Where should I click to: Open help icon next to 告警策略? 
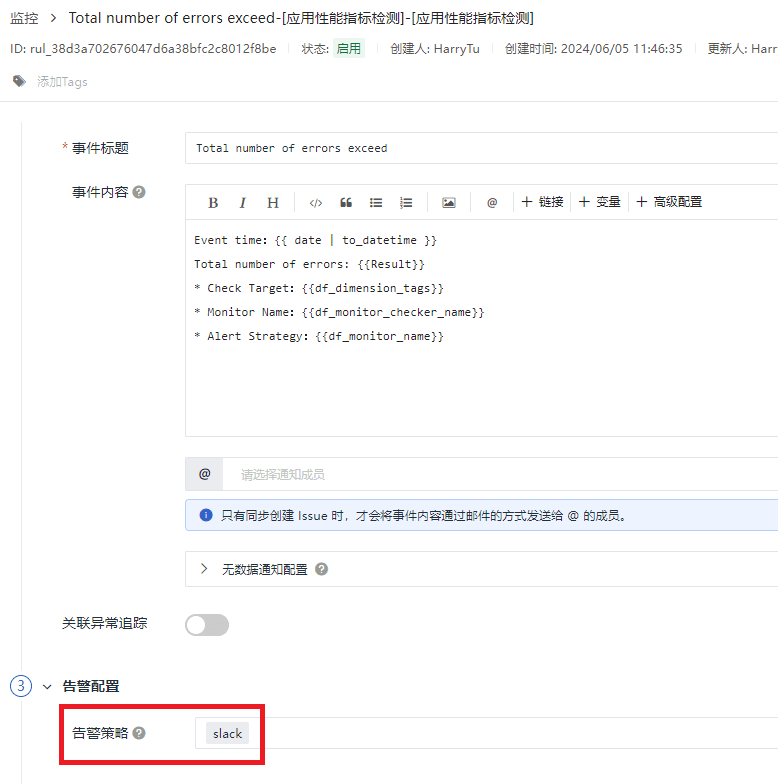(140, 733)
